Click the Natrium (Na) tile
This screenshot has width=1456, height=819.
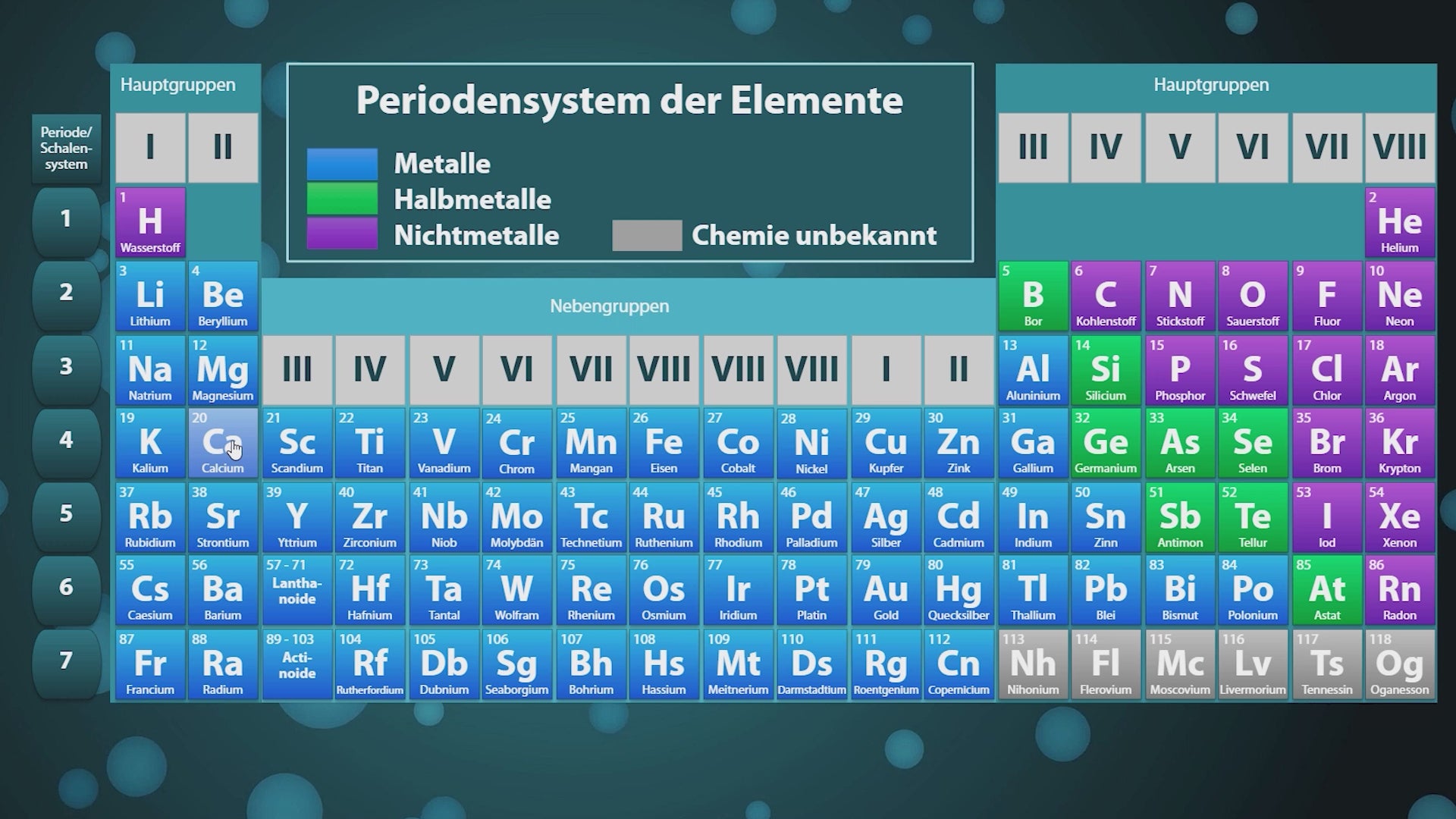click(150, 370)
